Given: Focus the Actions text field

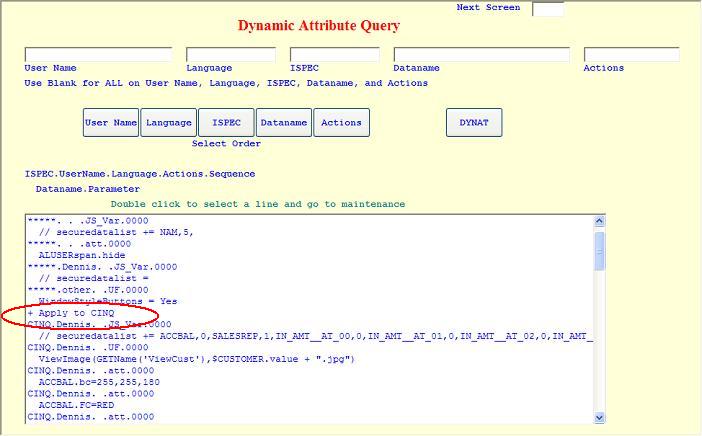Looking at the screenshot, I should click(631, 55).
